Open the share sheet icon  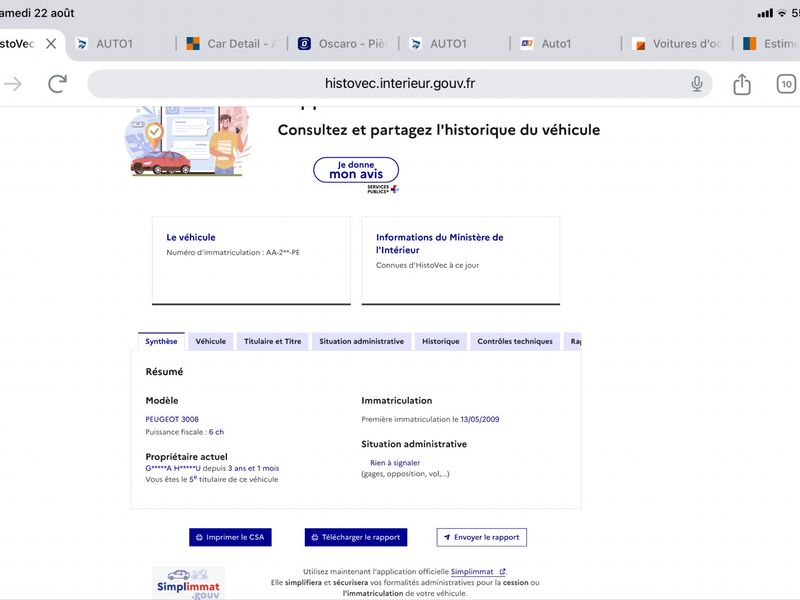coord(742,84)
